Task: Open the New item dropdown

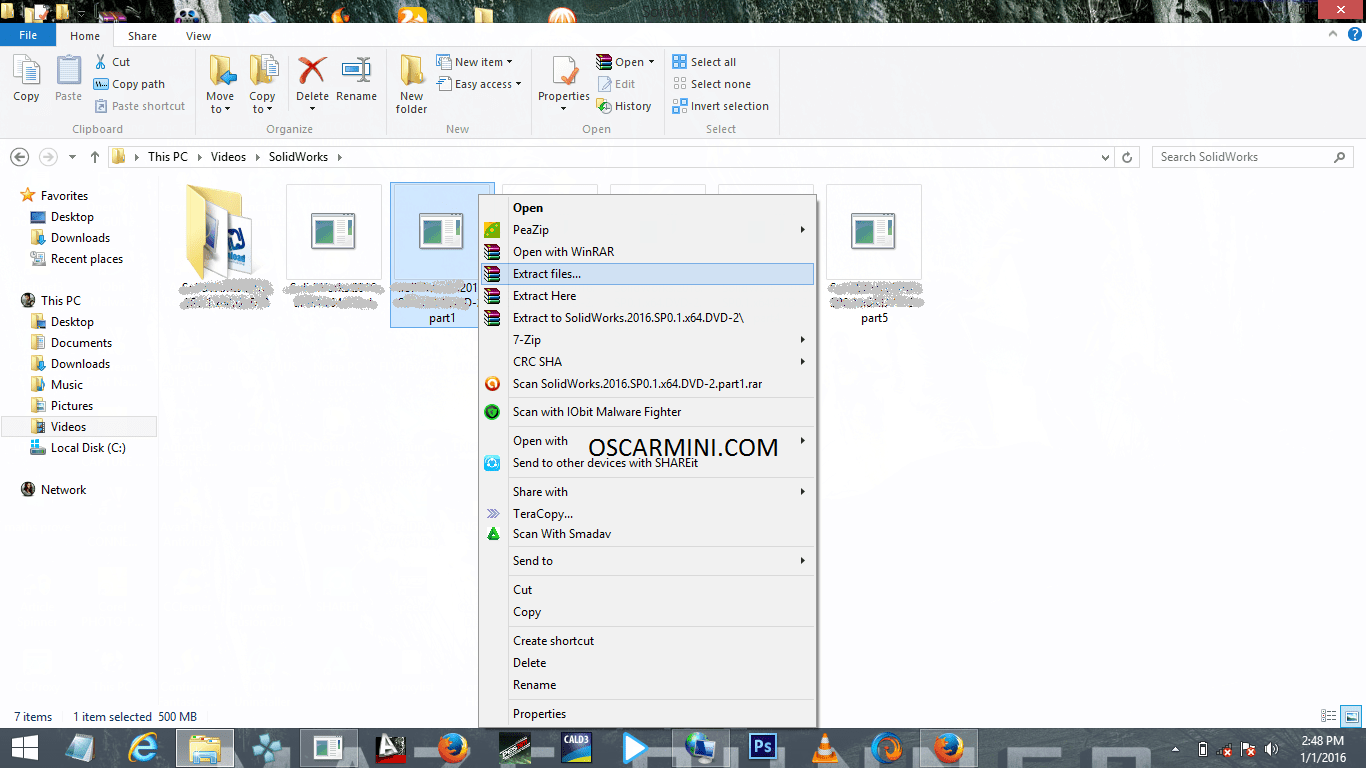Action: [x=482, y=62]
